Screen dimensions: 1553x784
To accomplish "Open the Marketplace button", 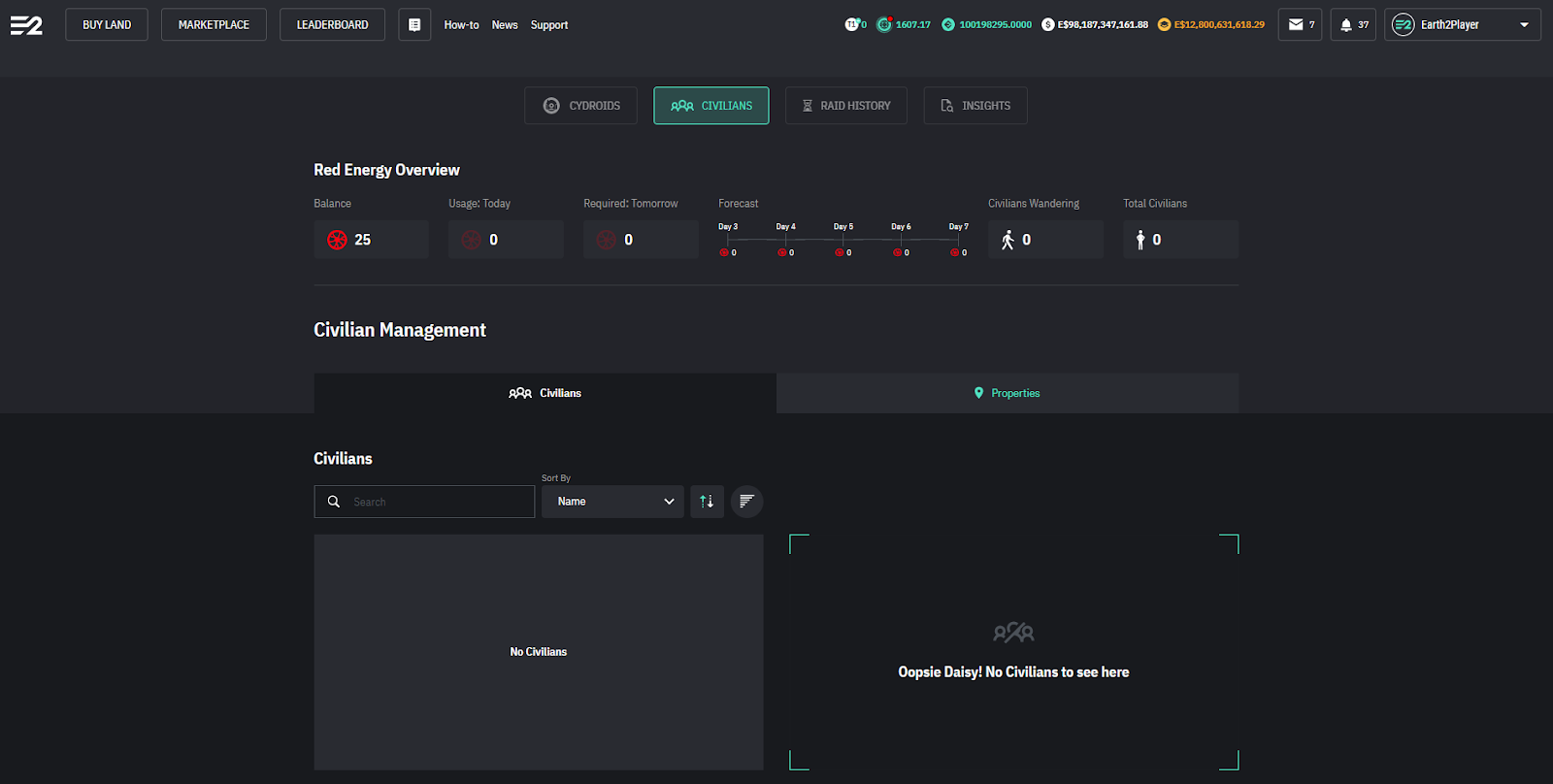I will [214, 25].
